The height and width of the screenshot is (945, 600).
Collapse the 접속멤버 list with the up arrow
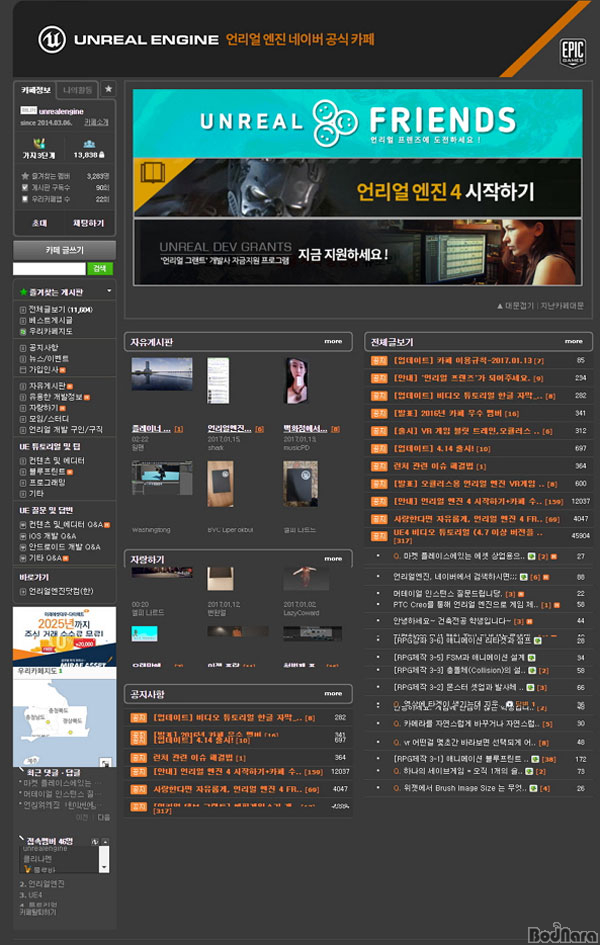tap(105, 841)
